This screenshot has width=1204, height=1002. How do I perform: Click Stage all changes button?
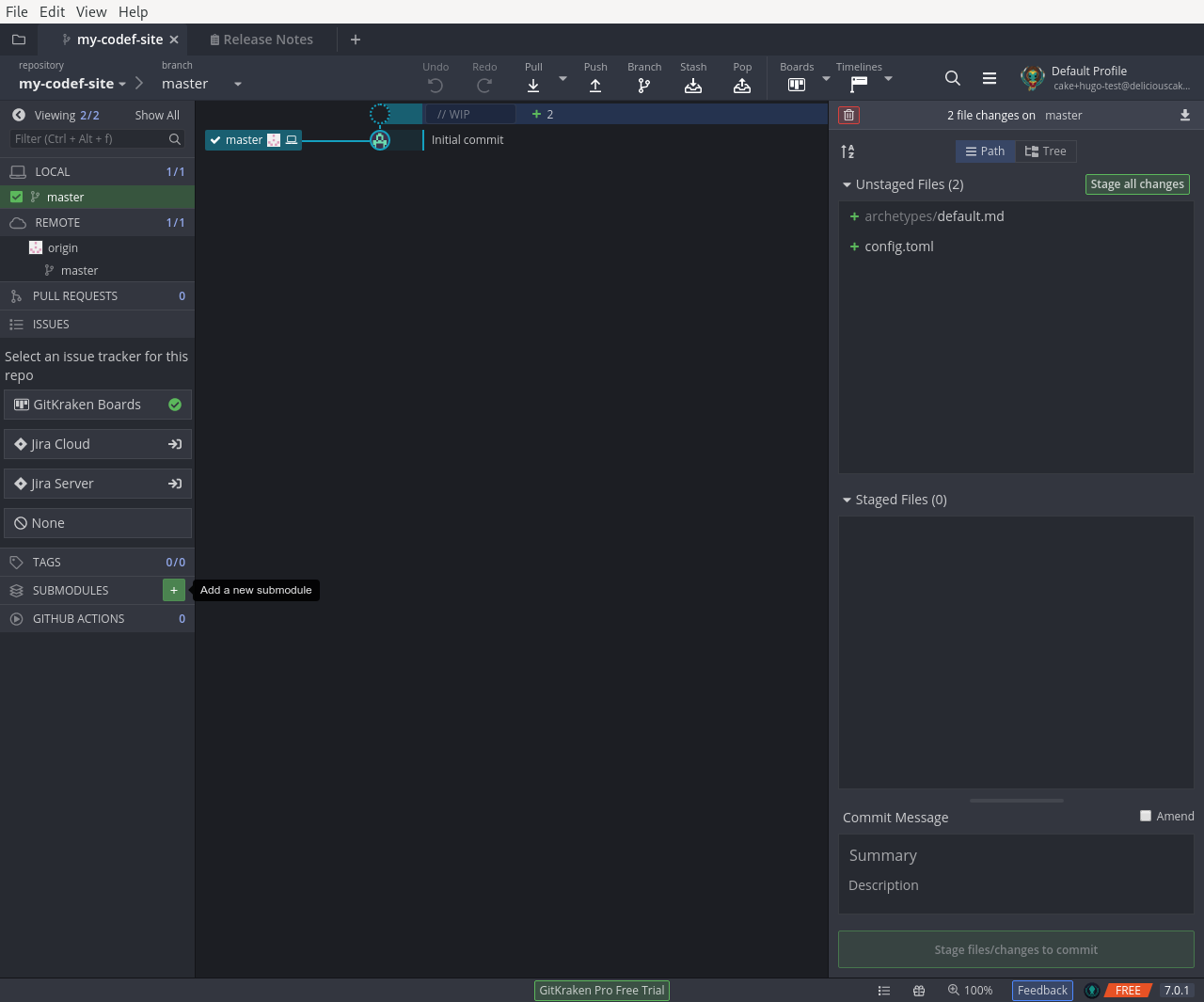coord(1137,184)
